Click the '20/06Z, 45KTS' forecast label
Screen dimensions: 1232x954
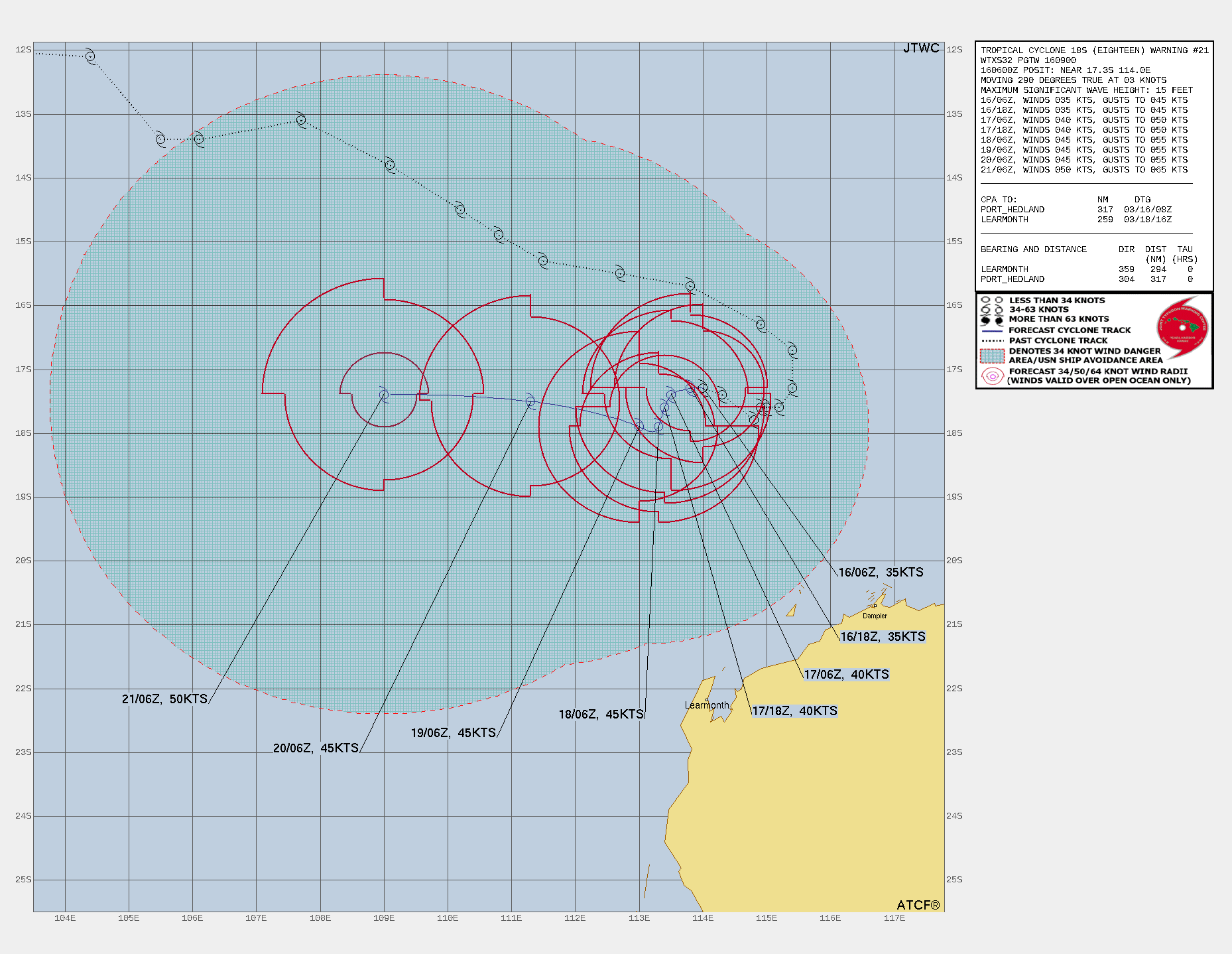316,748
